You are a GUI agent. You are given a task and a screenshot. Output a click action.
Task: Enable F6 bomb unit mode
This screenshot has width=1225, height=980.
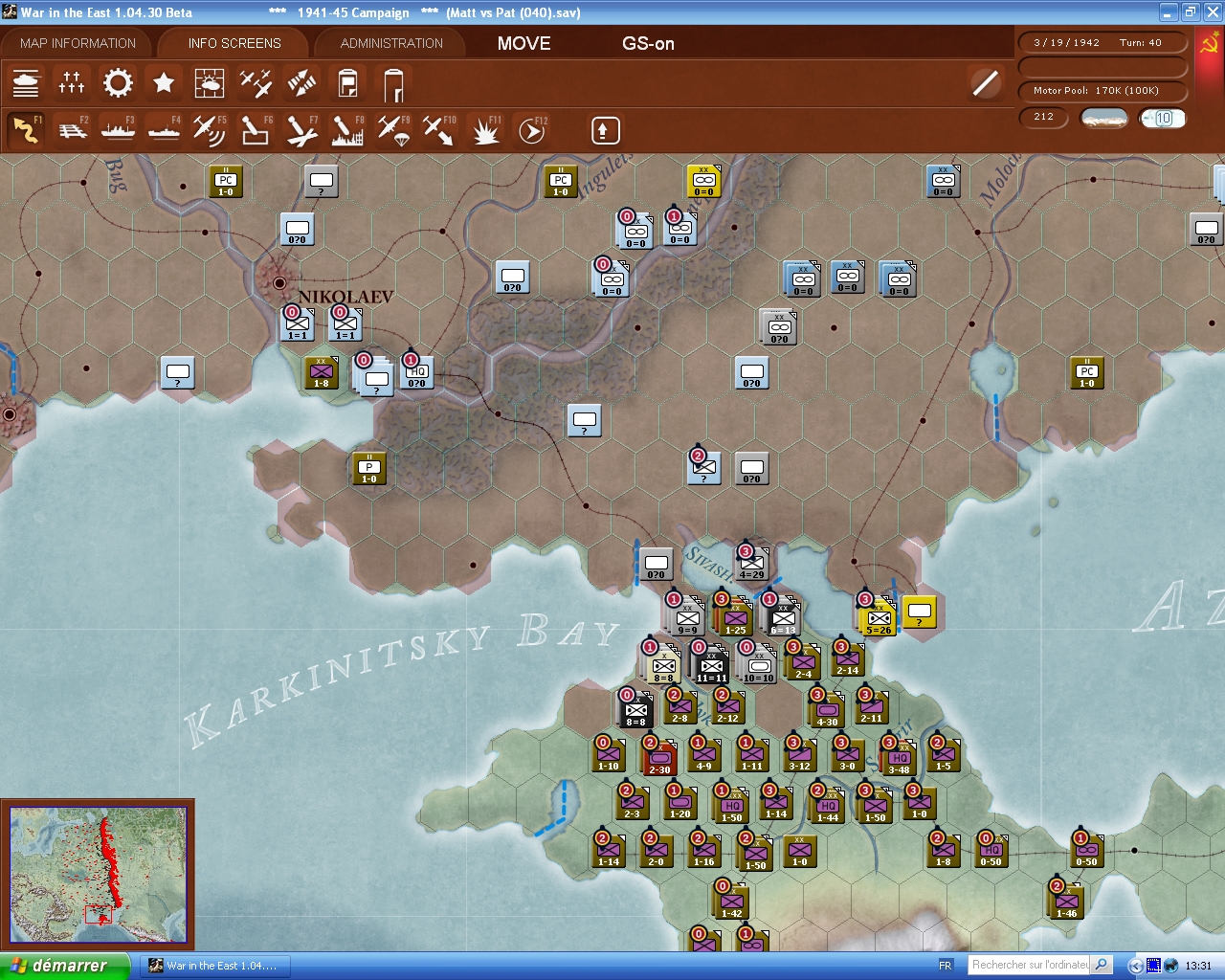point(256,129)
